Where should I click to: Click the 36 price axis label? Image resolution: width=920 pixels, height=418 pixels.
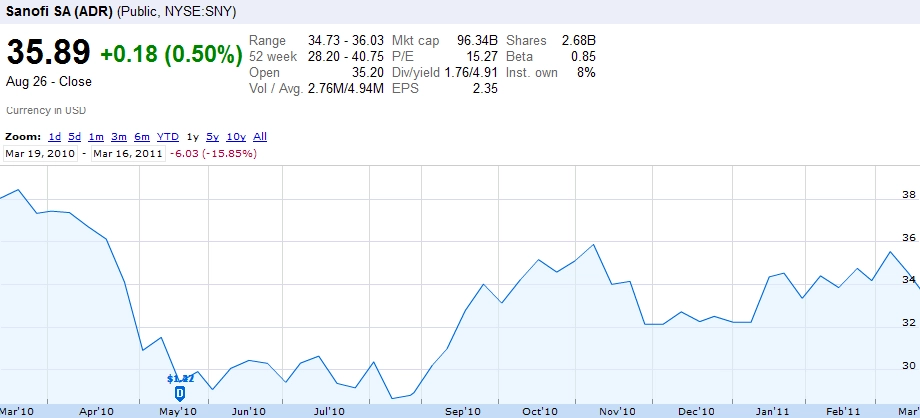click(x=909, y=238)
